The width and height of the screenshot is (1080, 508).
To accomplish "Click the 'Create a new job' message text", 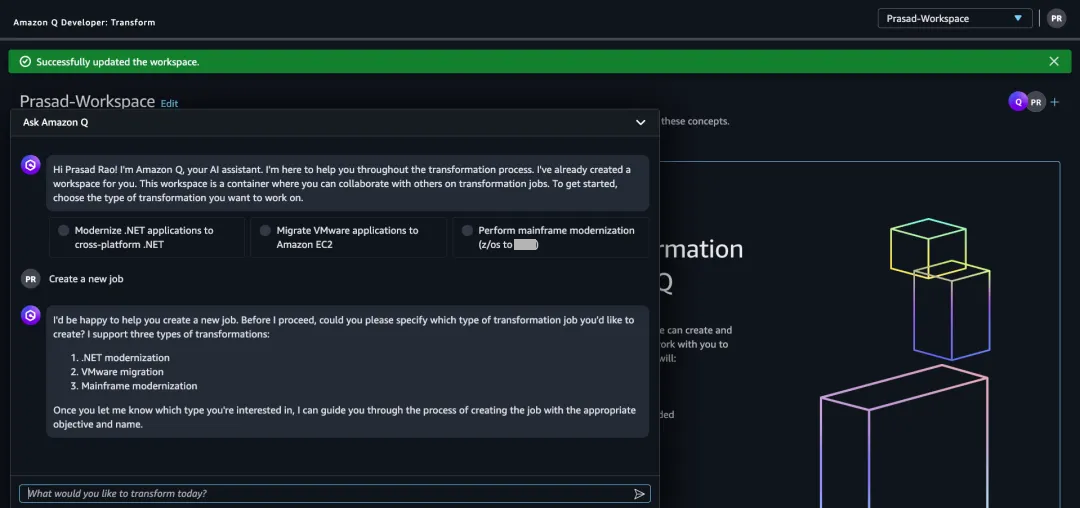I will click(x=86, y=279).
